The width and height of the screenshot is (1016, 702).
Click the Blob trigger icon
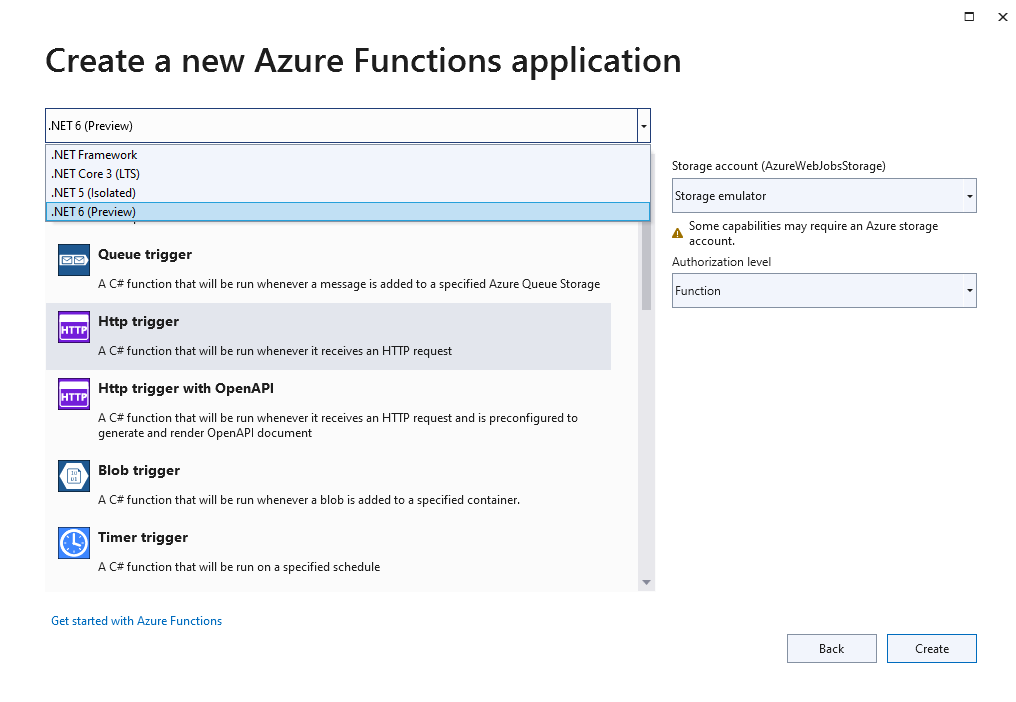(x=73, y=476)
